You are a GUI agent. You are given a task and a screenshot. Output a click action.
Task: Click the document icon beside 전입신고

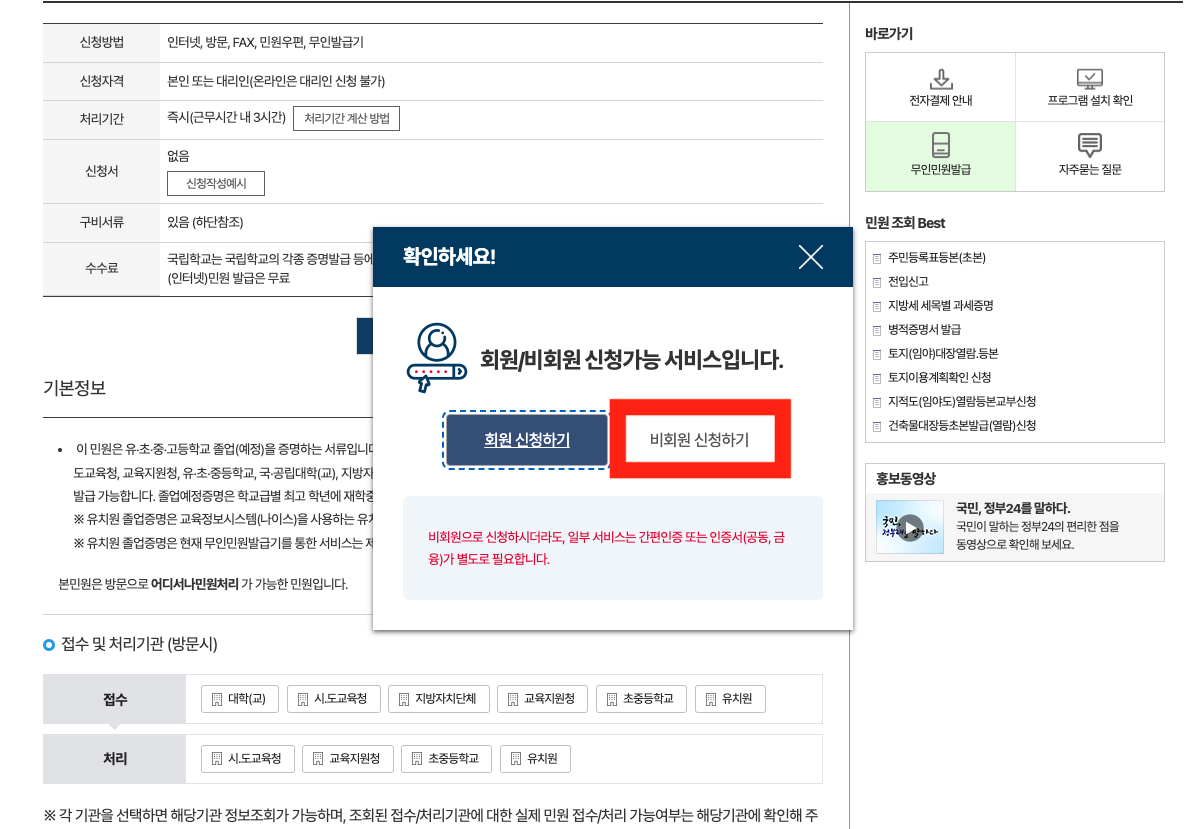[x=876, y=281]
